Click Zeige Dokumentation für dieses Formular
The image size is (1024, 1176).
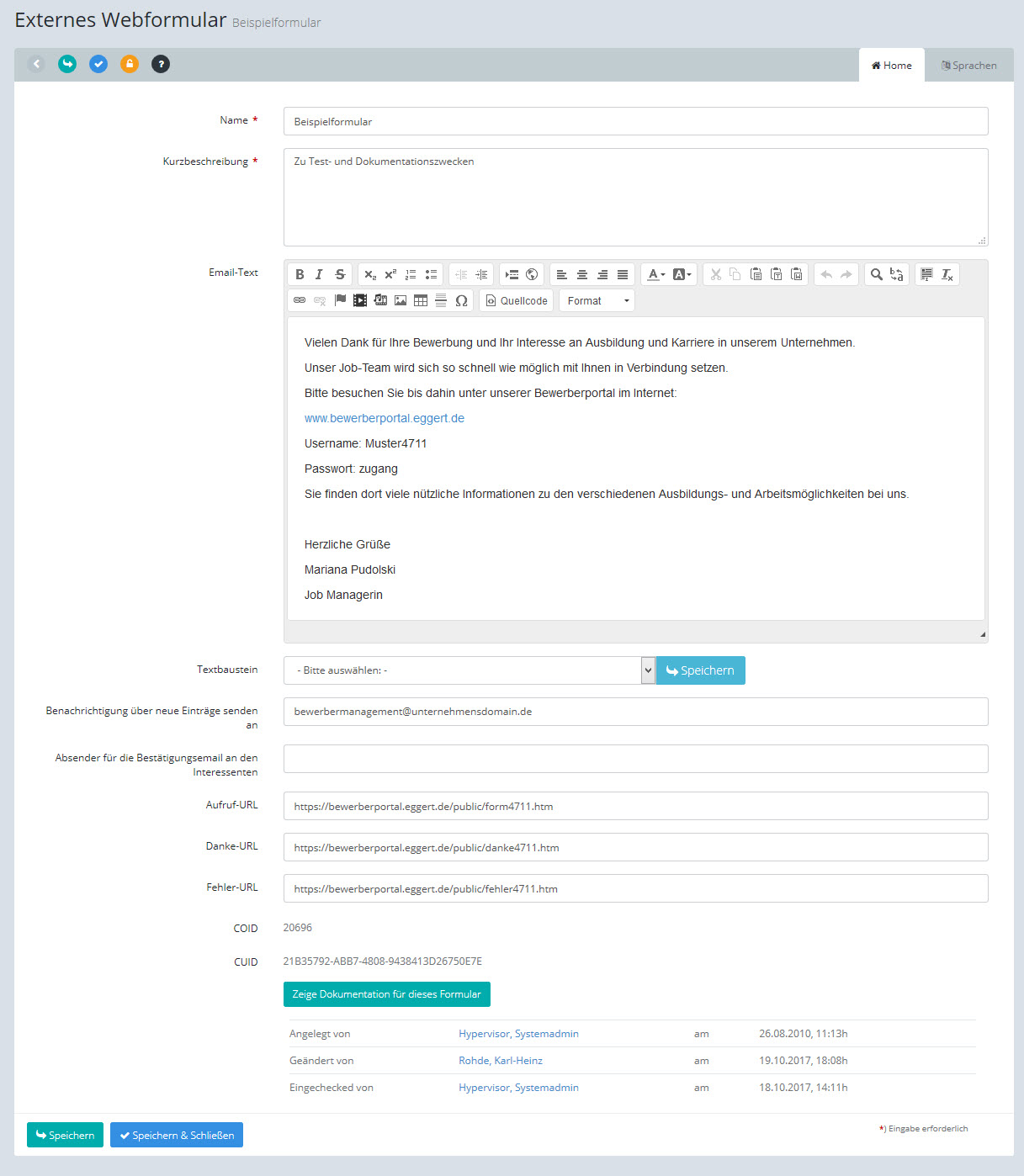coord(386,994)
